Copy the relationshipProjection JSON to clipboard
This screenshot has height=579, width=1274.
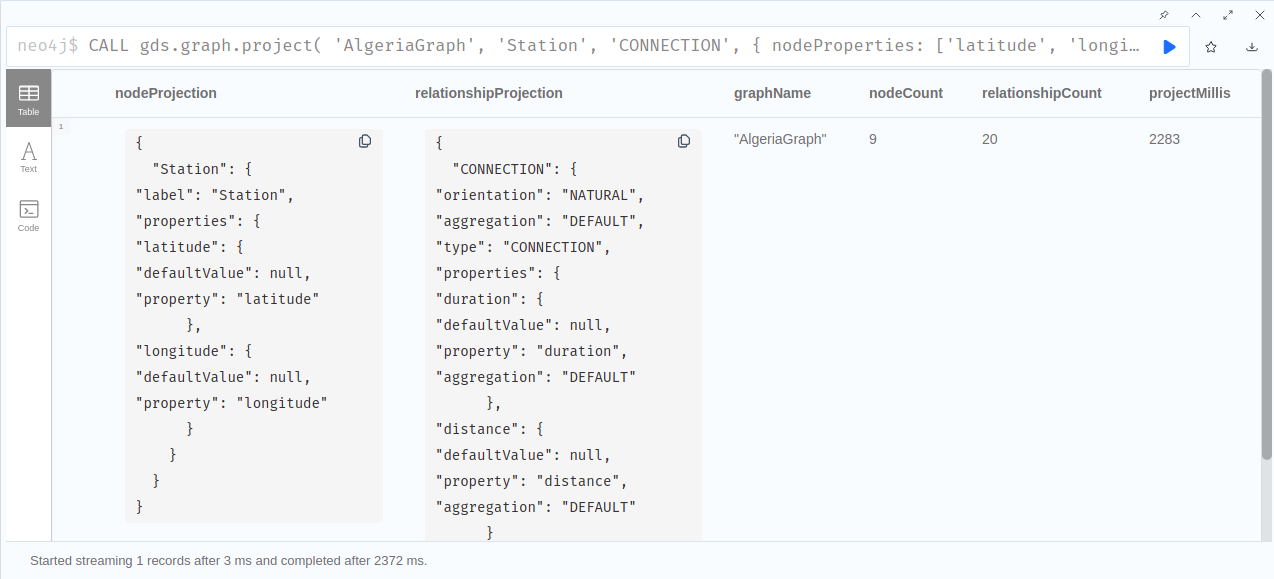[684, 141]
